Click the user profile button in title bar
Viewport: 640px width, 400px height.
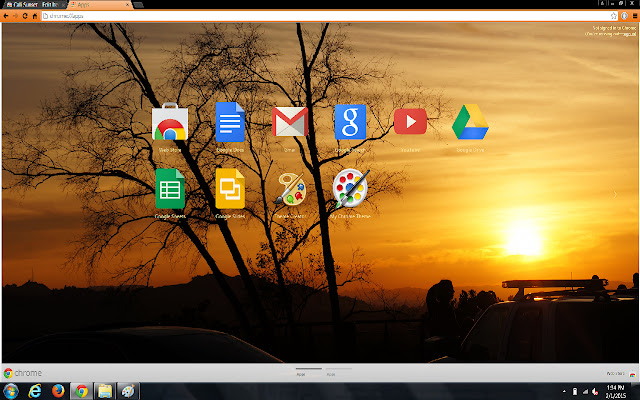pyautogui.click(x=602, y=3)
